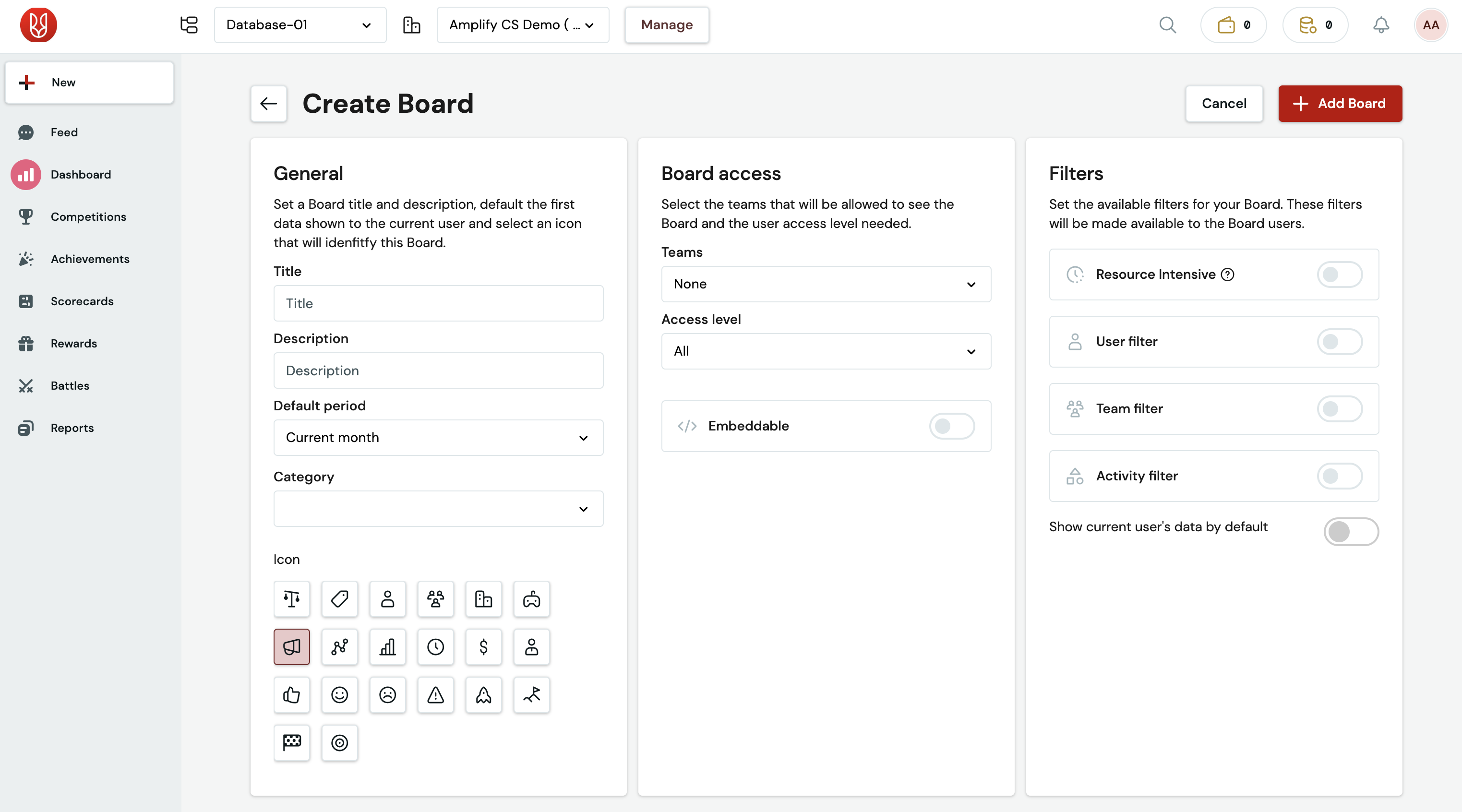Open the Database-01 dropdown
The image size is (1462, 812).
[x=300, y=25]
